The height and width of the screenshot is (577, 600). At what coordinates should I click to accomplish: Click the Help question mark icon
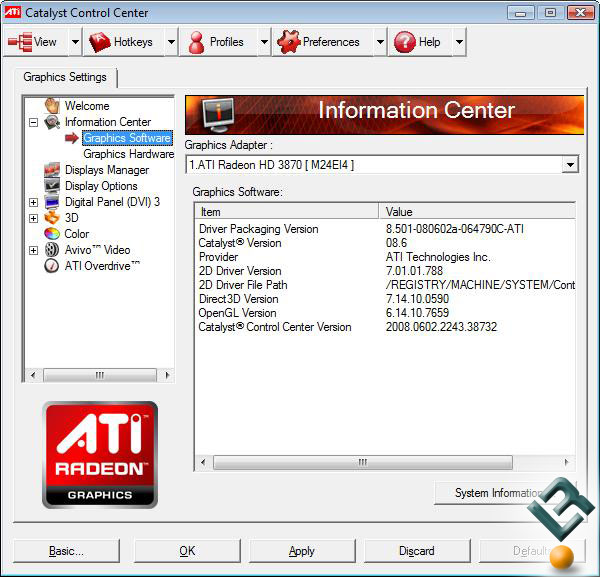(404, 42)
